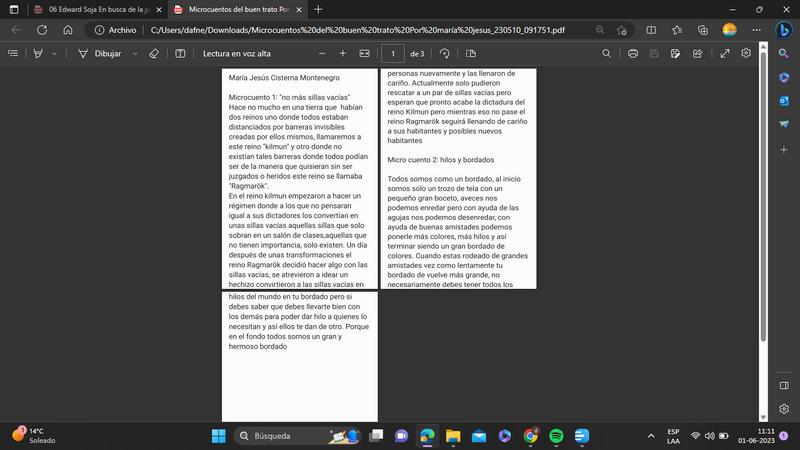Add a new app to the sidebar
The height and width of the screenshot is (450, 800).
pyautogui.click(x=784, y=149)
